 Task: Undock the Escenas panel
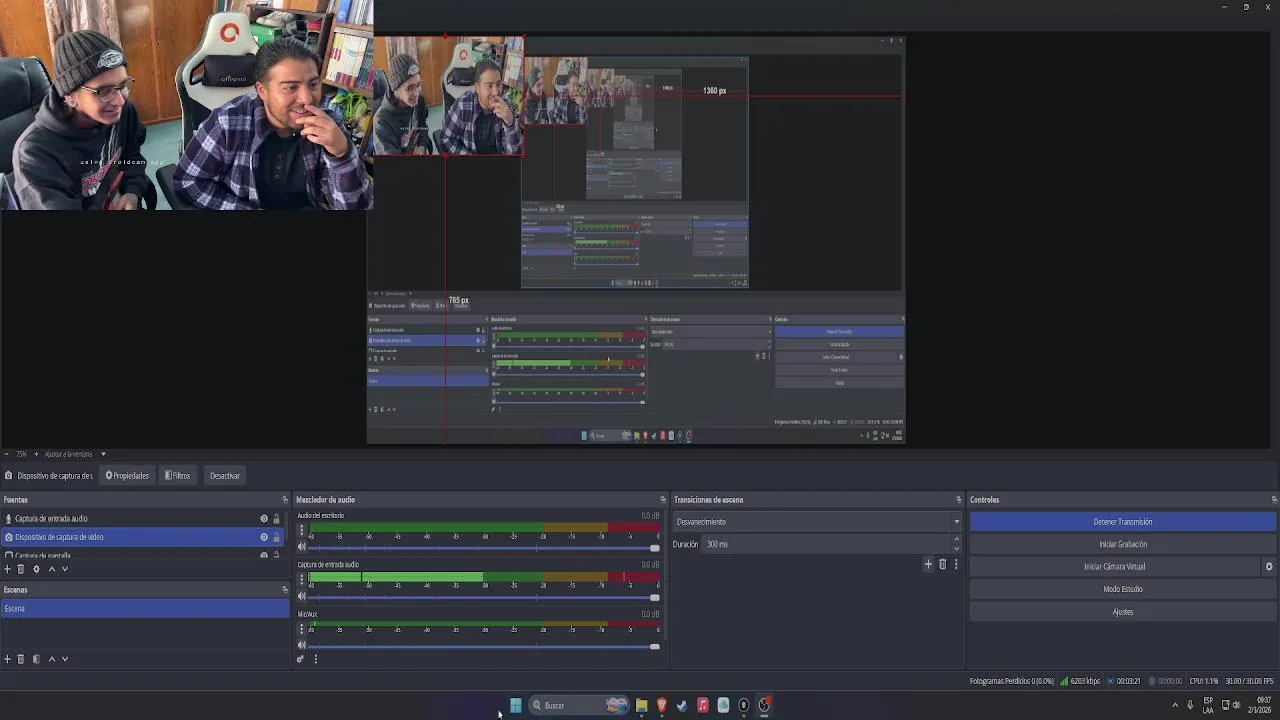point(285,590)
